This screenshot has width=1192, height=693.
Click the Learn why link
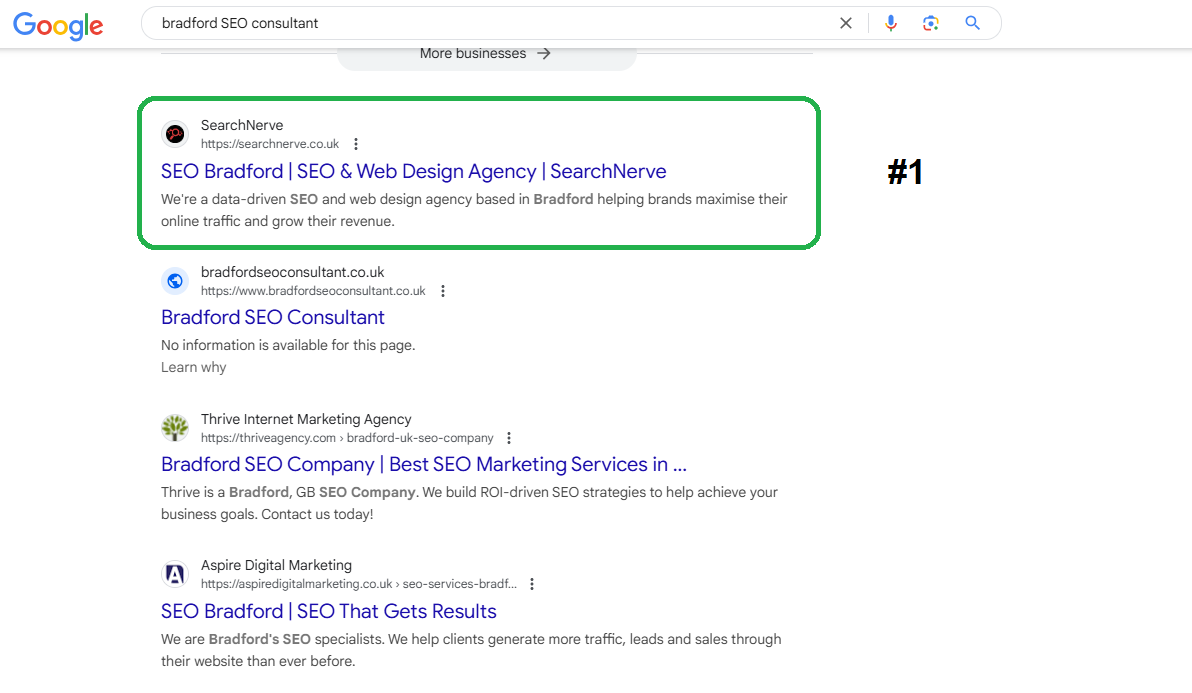(194, 367)
